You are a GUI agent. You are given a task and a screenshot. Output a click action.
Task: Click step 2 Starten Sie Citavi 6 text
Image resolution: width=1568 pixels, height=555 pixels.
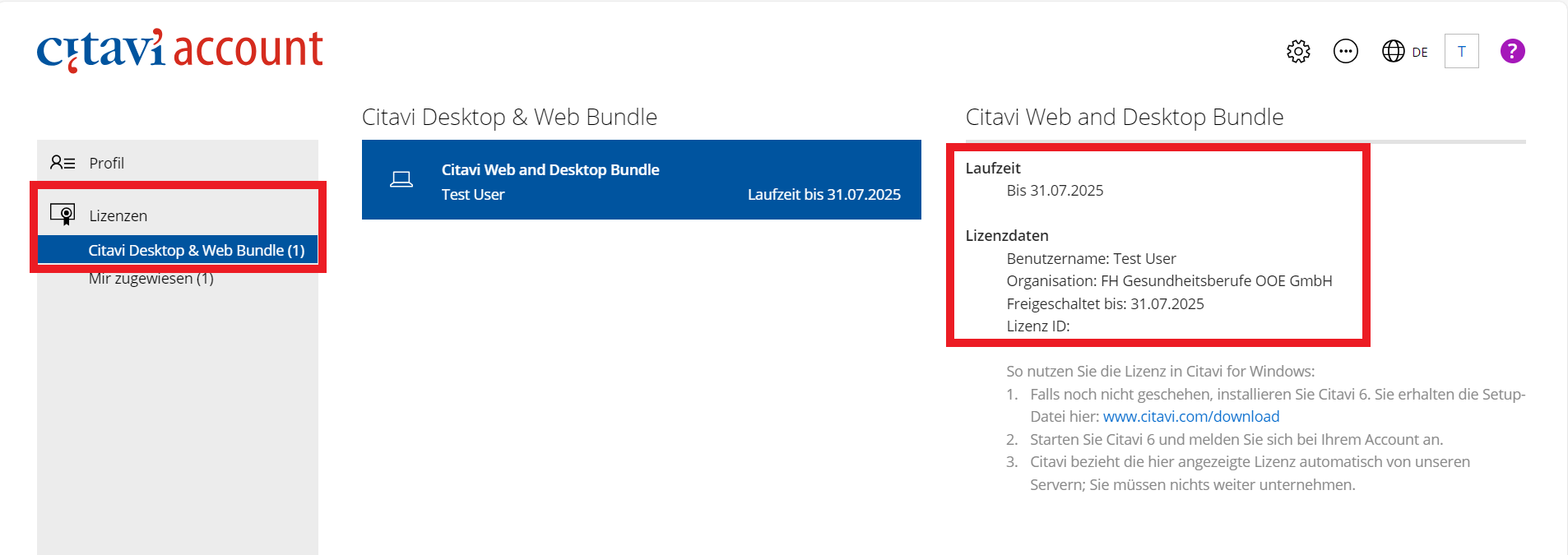tap(1236, 440)
